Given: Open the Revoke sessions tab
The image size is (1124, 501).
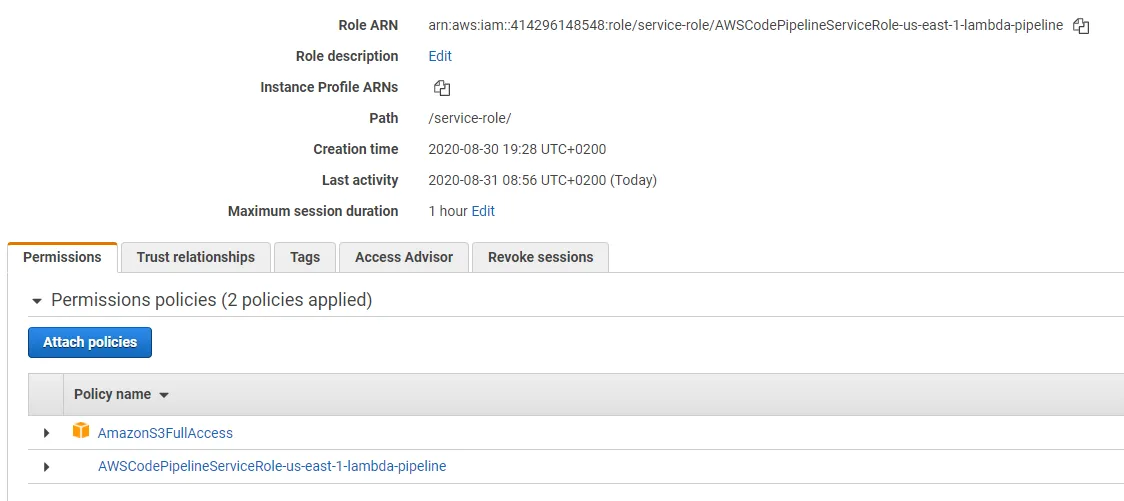Looking at the screenshot, I should point(540,257).
